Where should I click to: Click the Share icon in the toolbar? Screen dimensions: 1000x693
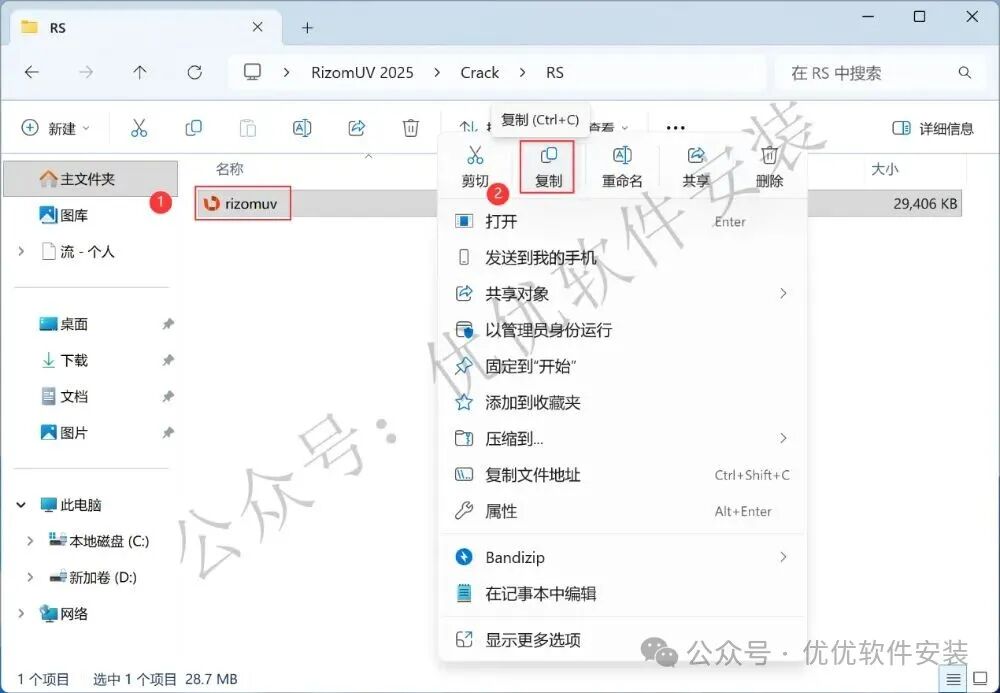click(357, 128)
